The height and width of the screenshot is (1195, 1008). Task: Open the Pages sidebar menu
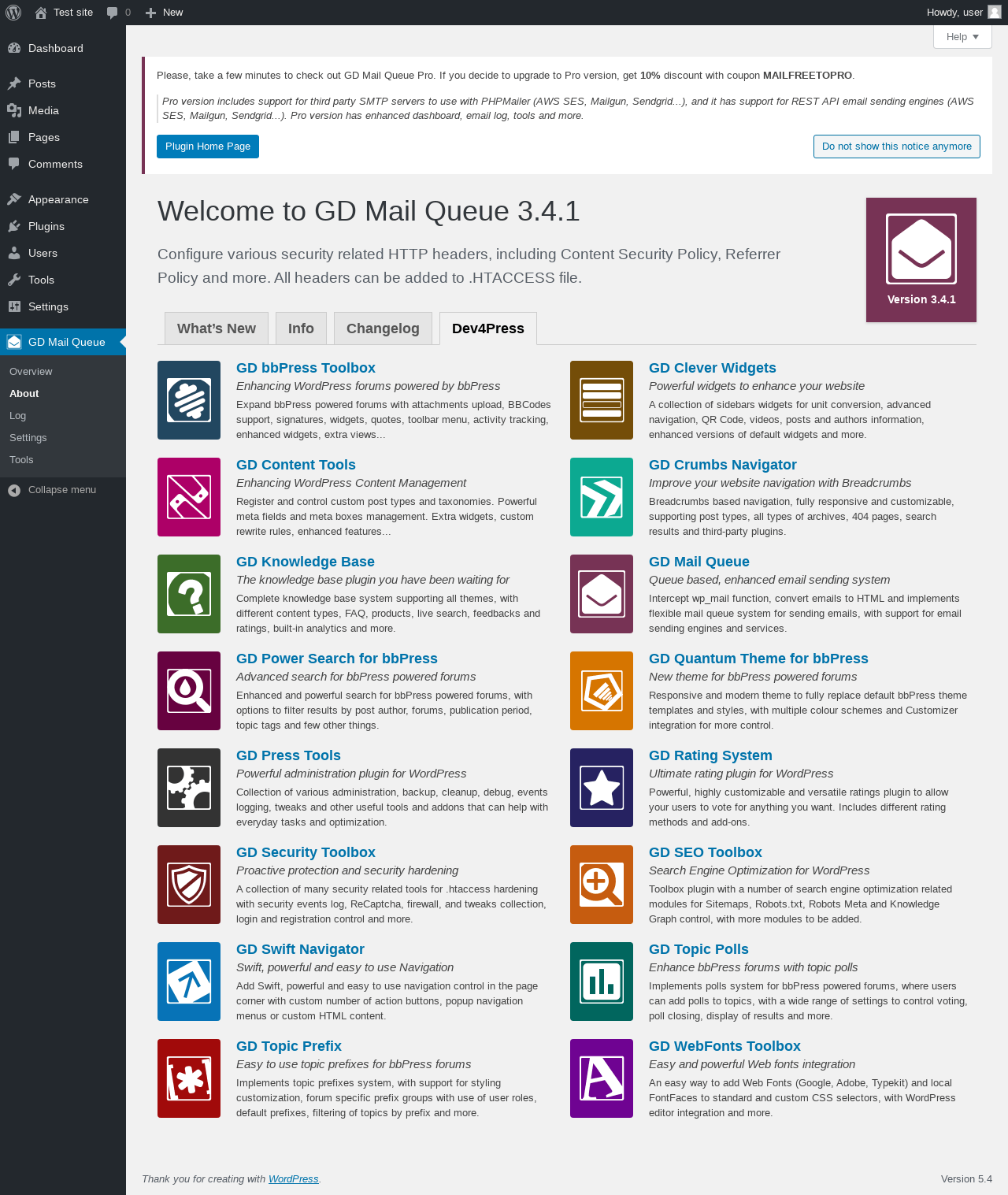tap(63, 137)
